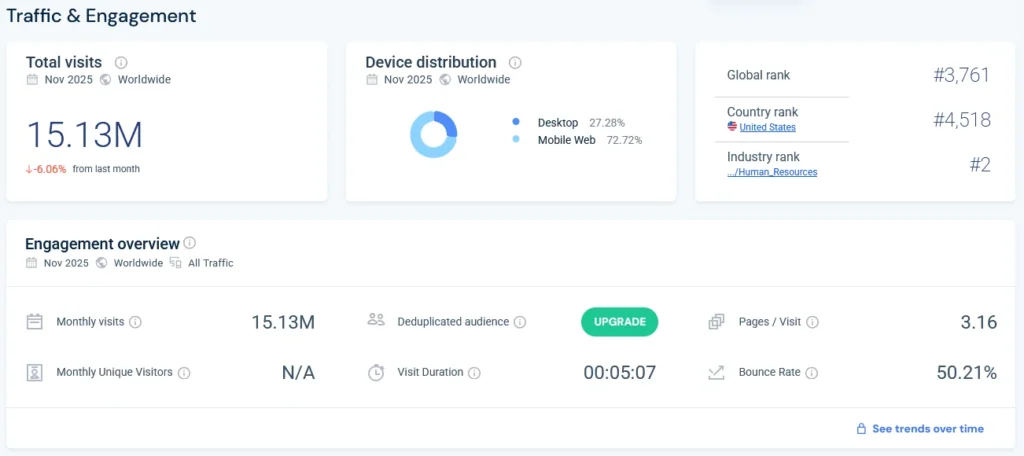1024x456 pixels.
Task: Click the Visit Duration stopwatch icon
Action: [x=376, y=373]
